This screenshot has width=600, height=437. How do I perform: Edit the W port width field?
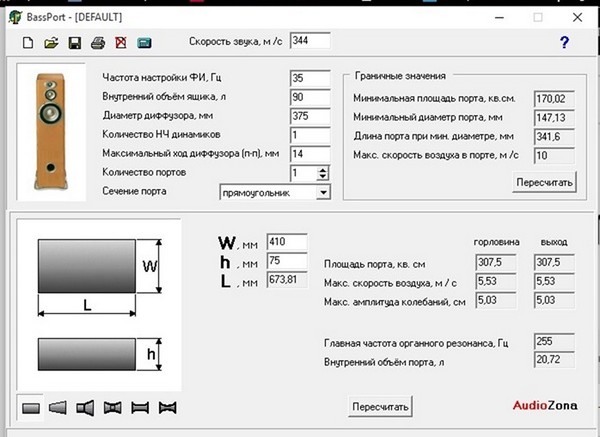pos(287,242)
